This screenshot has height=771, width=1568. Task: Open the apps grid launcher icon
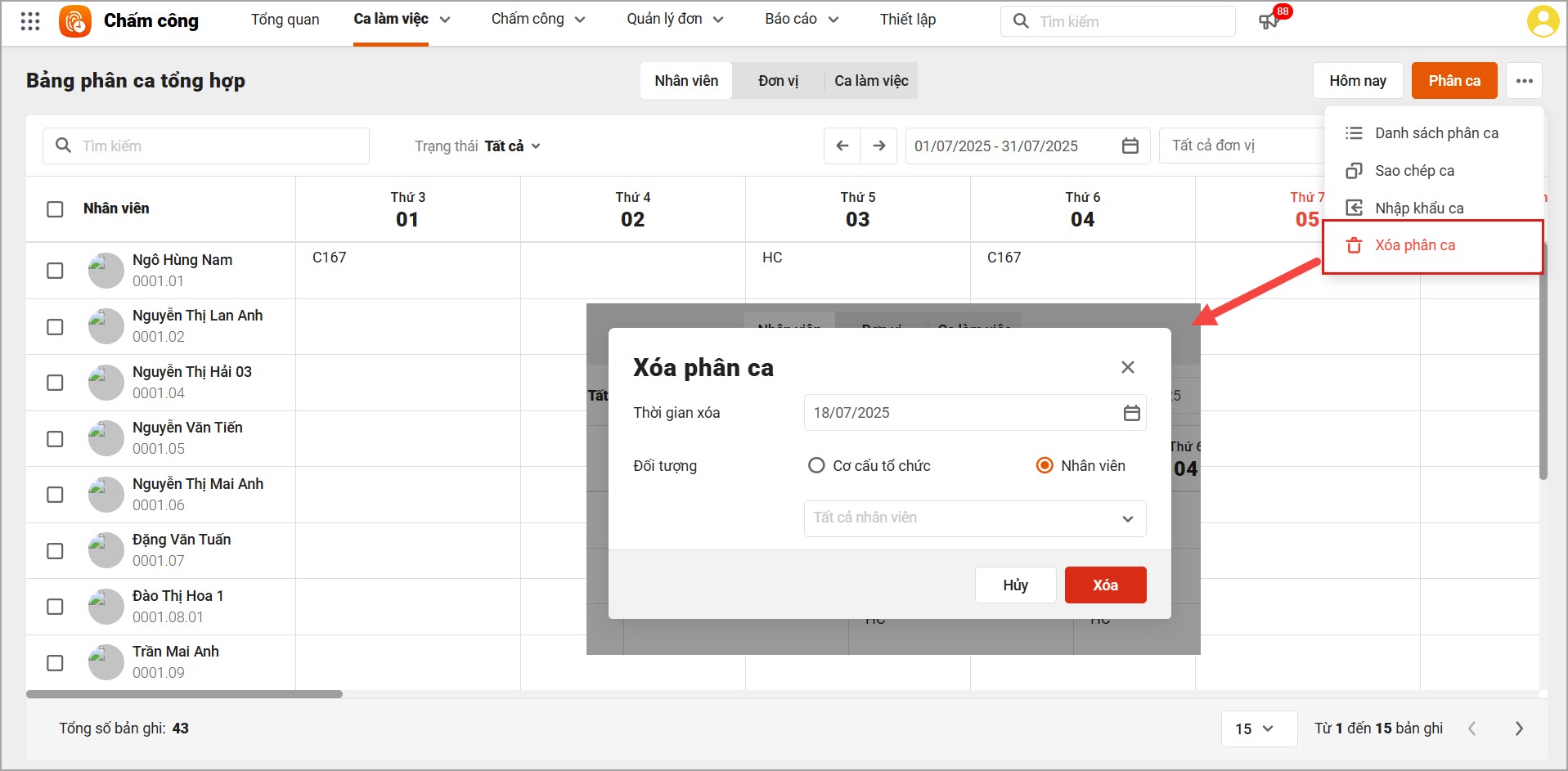pyautogui.click(x=30, y=21)
